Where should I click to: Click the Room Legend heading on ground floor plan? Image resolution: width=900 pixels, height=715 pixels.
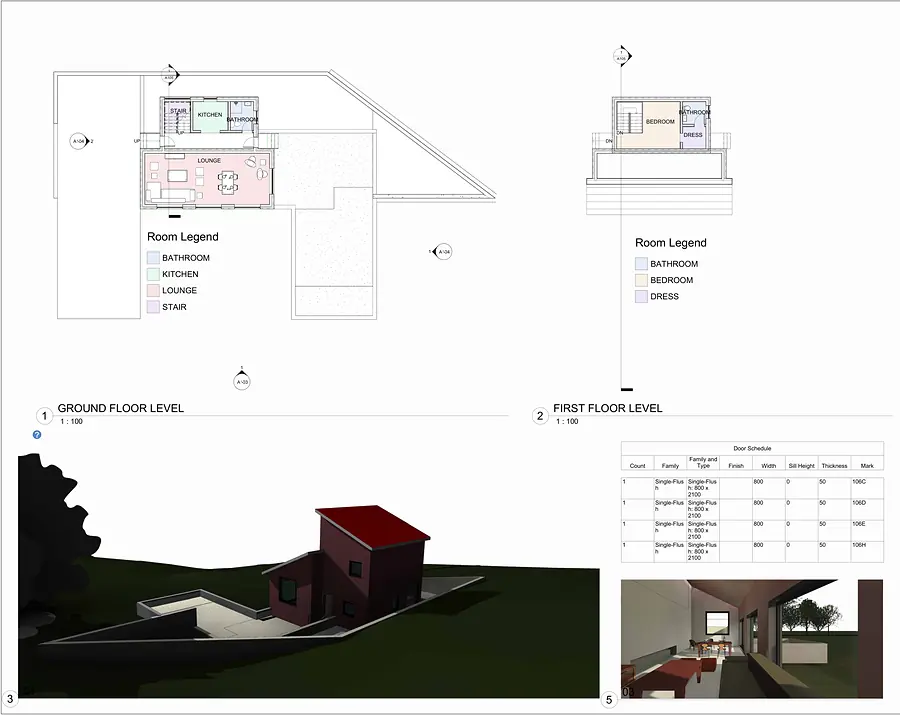point(183,236)
